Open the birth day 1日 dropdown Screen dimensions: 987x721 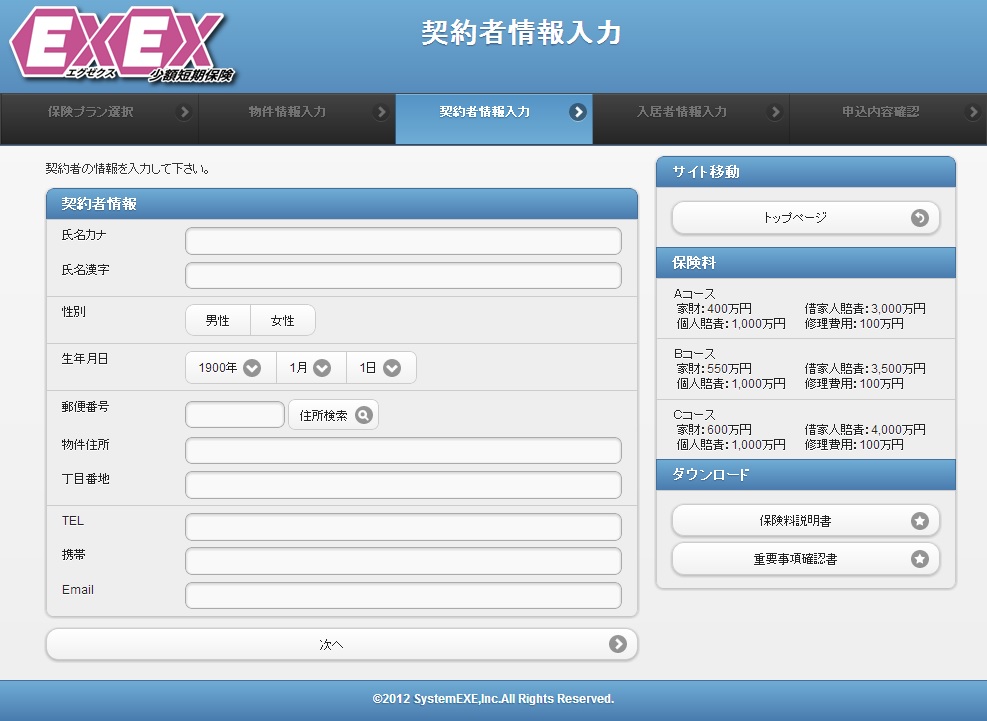click(380, 368)
